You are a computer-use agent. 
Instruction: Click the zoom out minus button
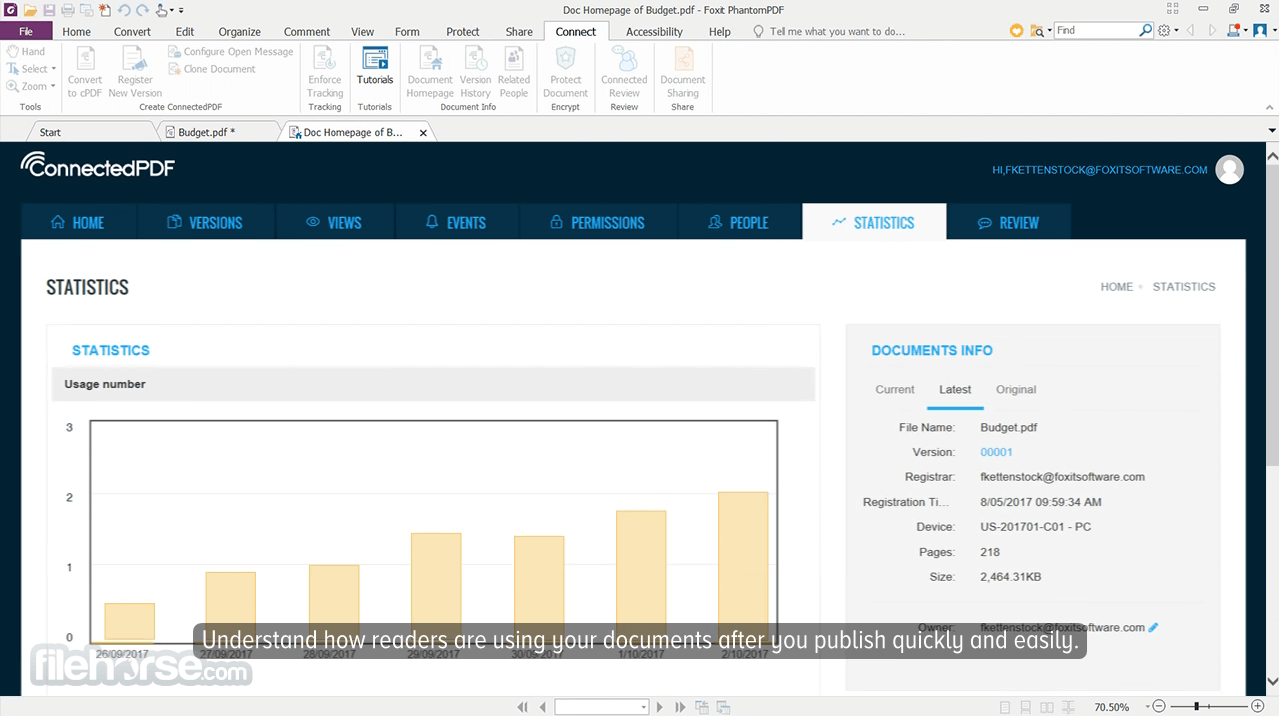tap(1158, 707)
